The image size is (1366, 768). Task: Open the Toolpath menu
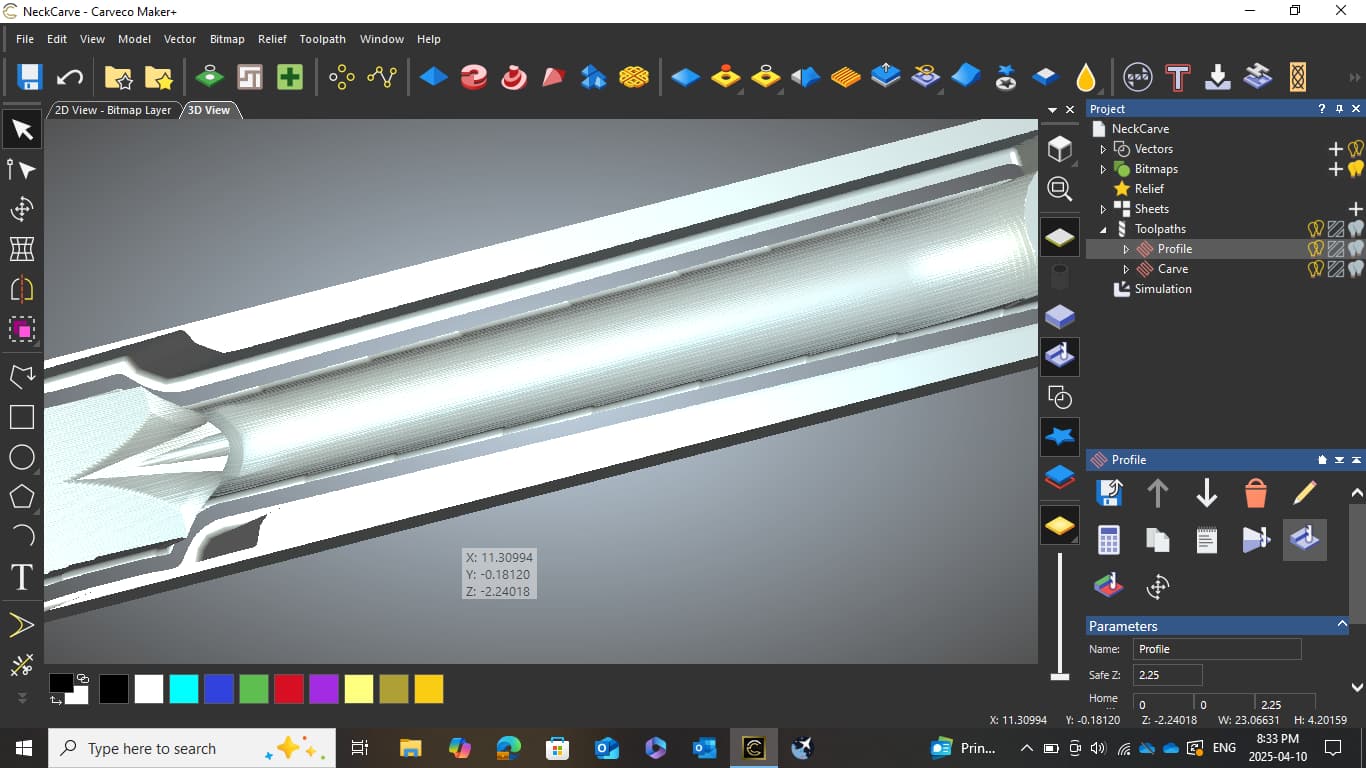[x=323, y=39]
